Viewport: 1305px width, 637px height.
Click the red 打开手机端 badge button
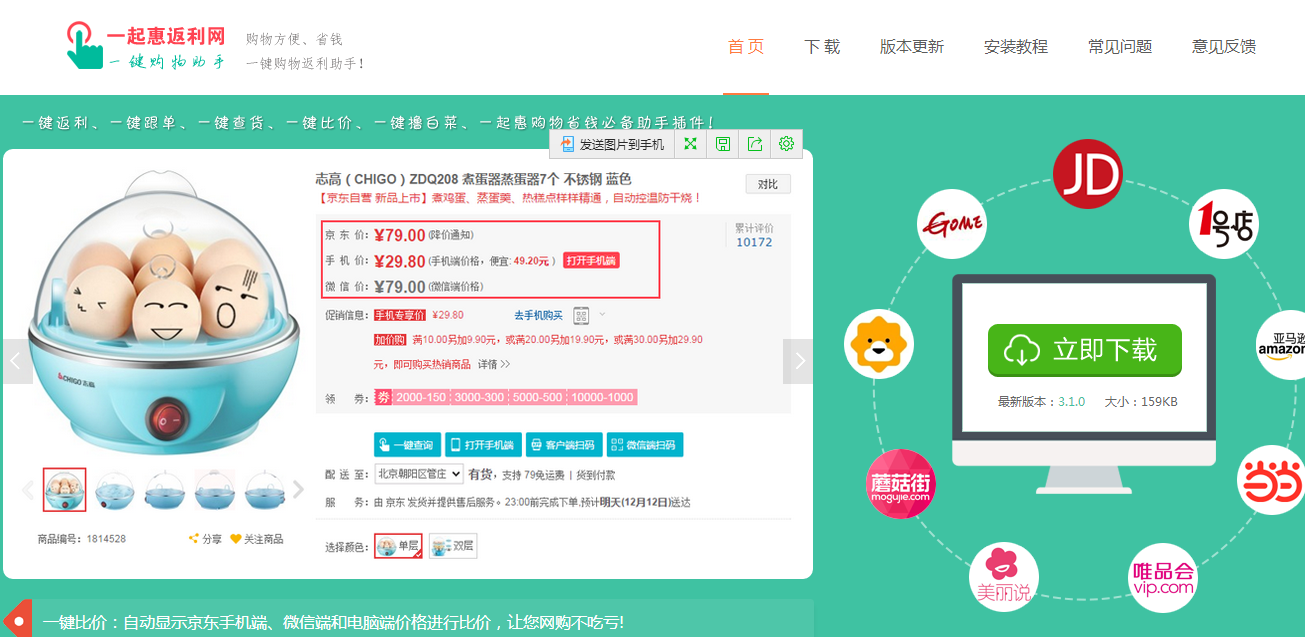pyautogui.click(x=591, y=261)
